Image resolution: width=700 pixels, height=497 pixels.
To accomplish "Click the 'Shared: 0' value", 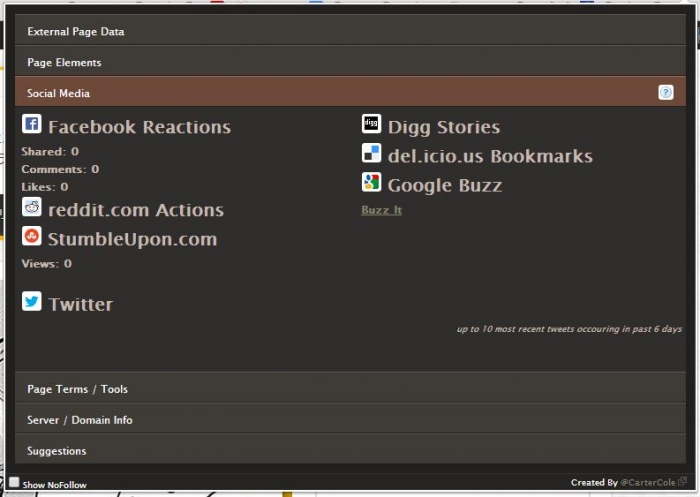I will pos(50,151).
